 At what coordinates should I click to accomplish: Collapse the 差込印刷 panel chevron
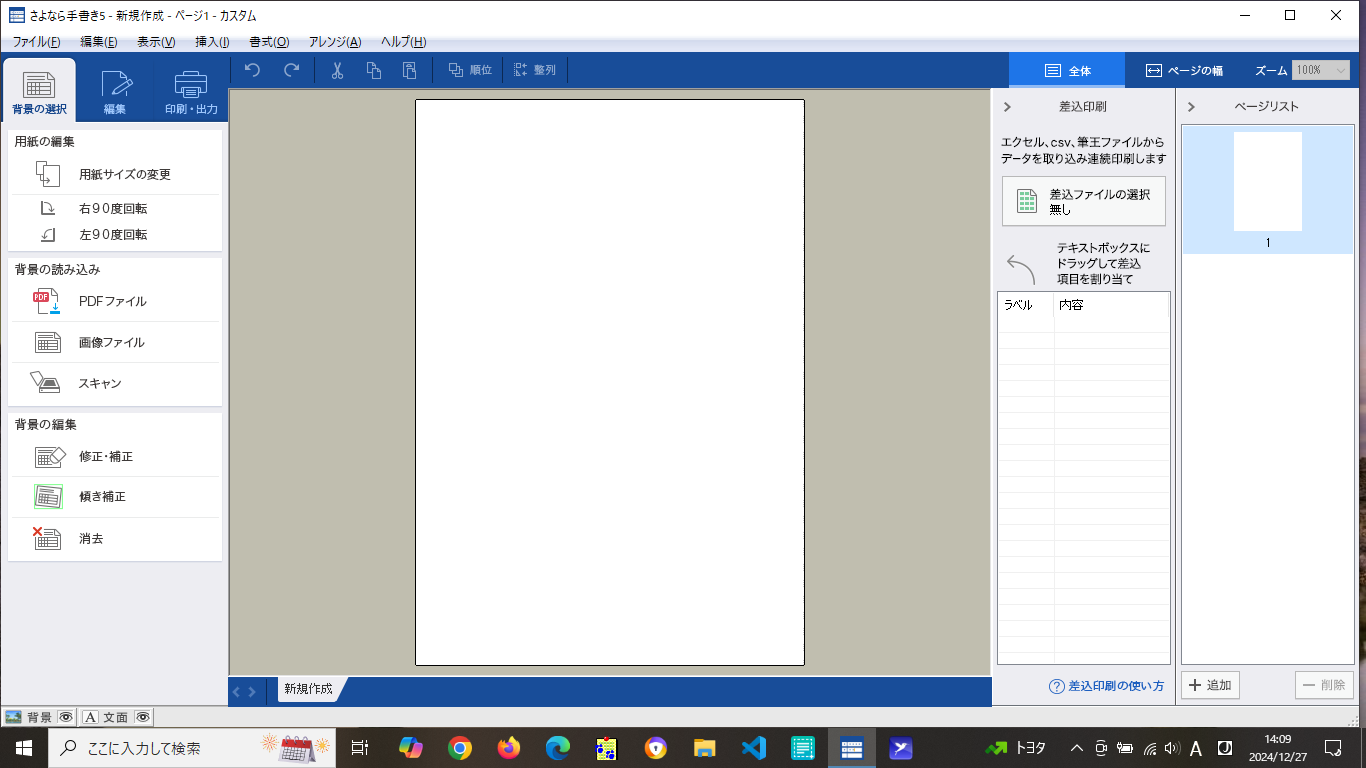1007,106
